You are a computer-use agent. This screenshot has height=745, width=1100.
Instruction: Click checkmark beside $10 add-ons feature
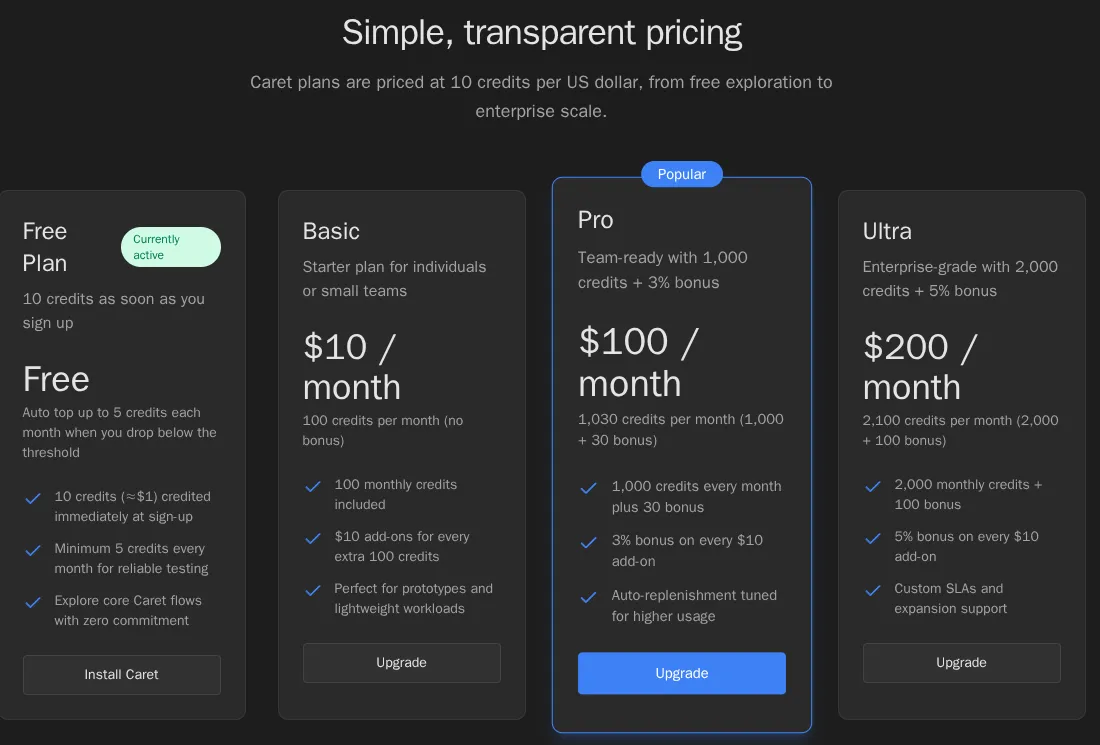(313, 538)
